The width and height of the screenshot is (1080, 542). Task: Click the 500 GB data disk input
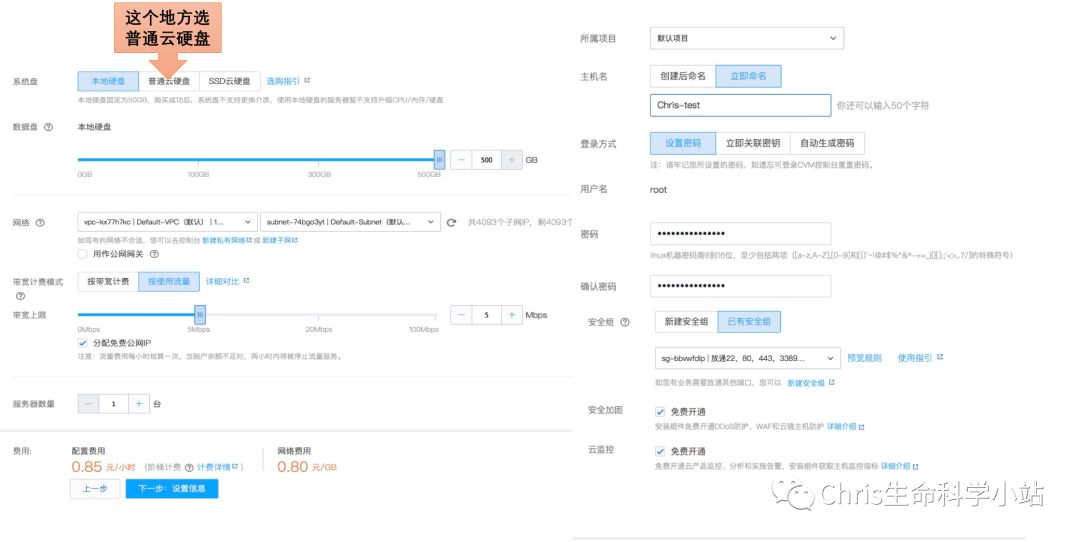[486, 160]
